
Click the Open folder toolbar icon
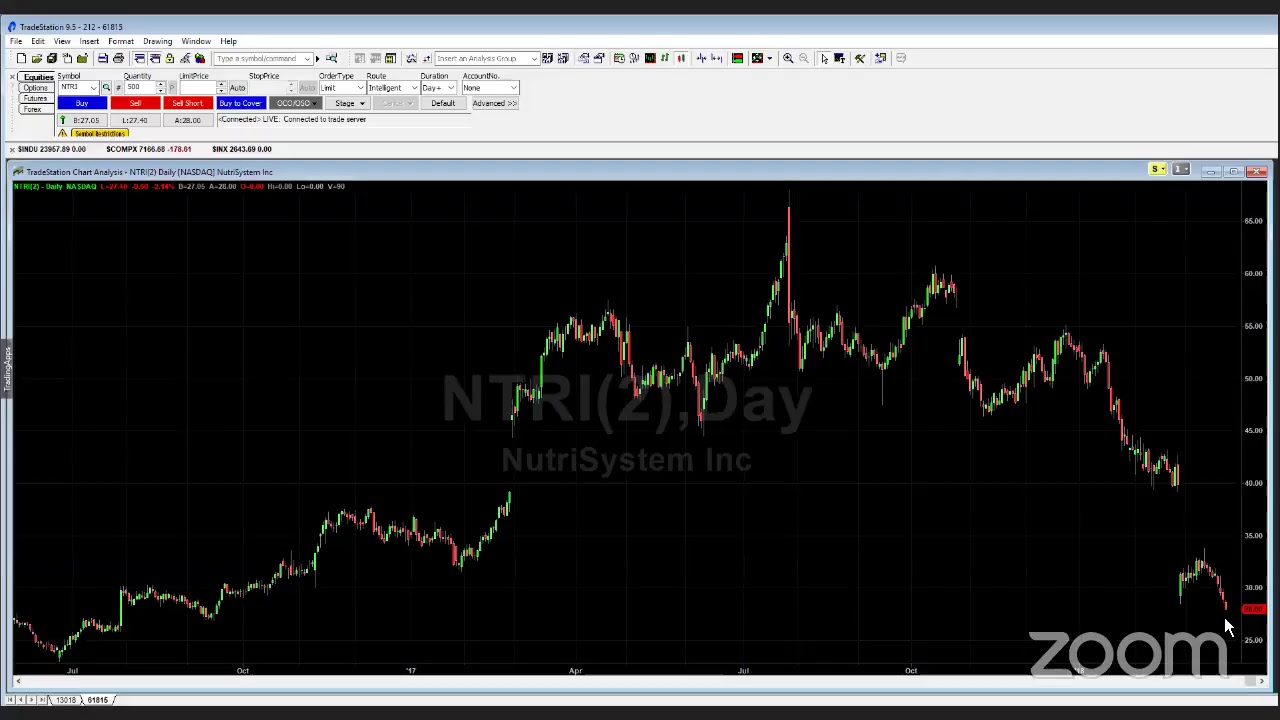36,58
